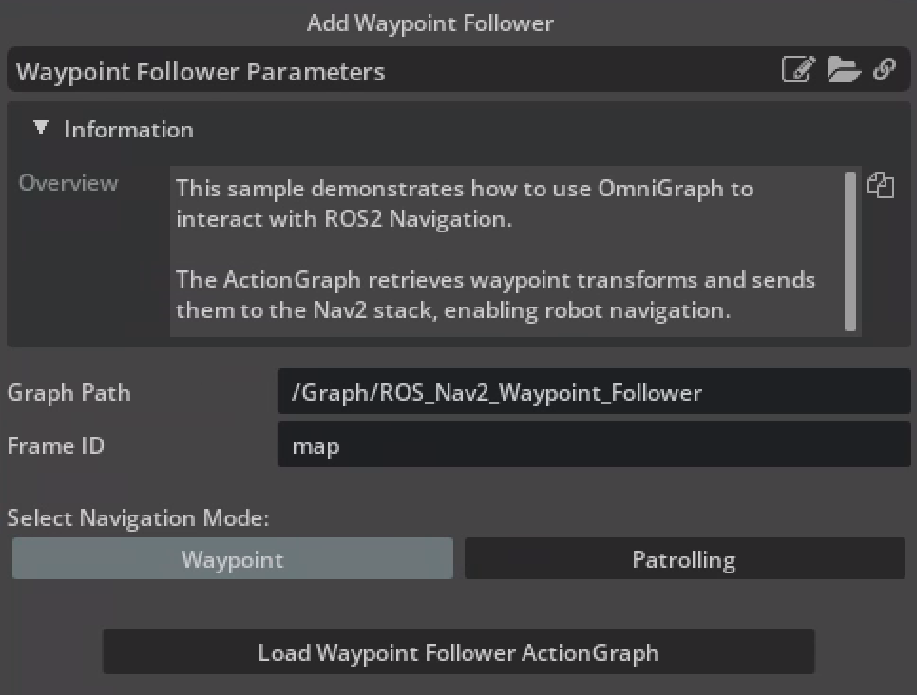
Task: Click the Waypoint Follower Parameters header
Action: click(x=200, y=71)
